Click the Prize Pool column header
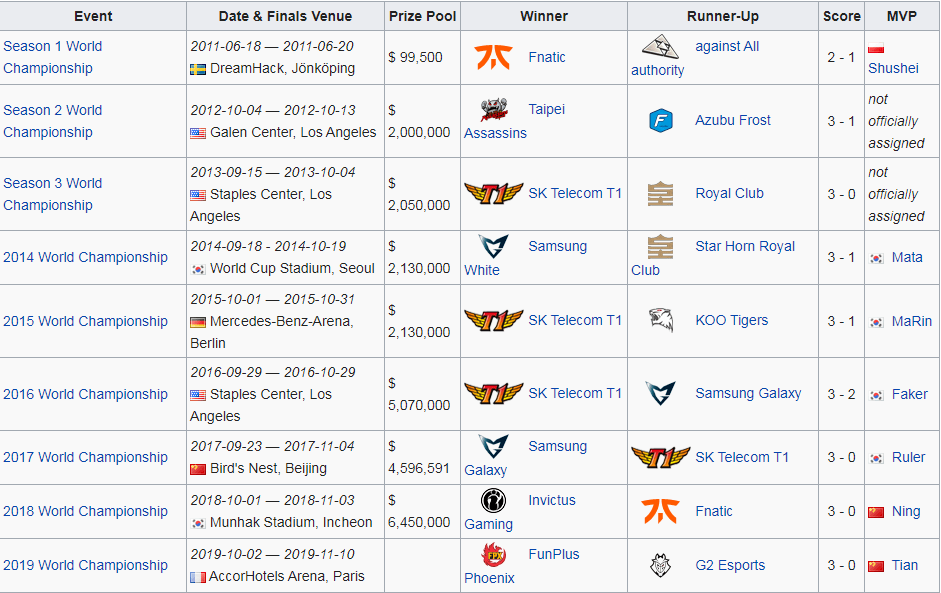This screenshot has width=941, height=593. [x=422, y=16]
